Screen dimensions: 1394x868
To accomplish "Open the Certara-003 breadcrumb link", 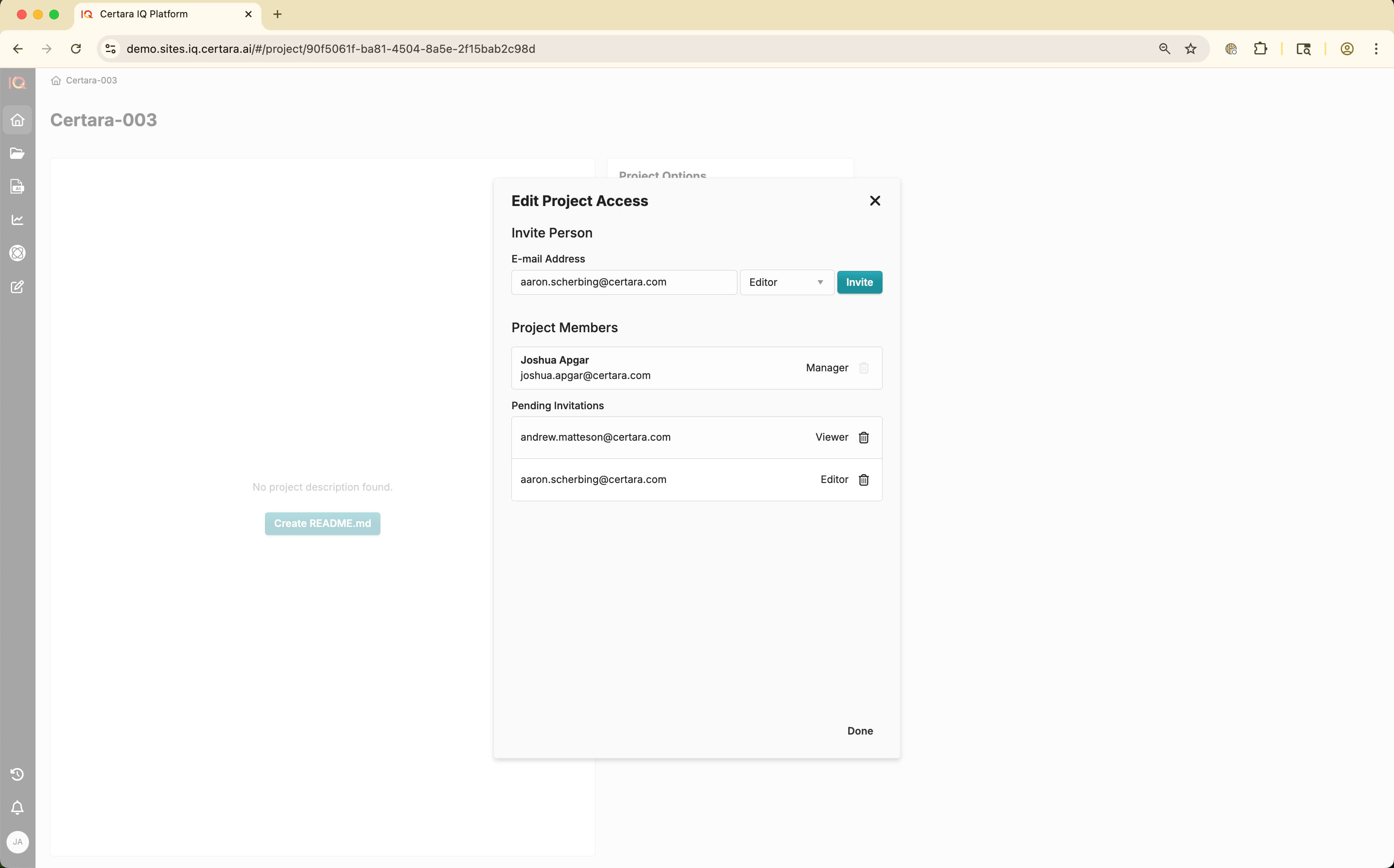I will pos(90,80).
